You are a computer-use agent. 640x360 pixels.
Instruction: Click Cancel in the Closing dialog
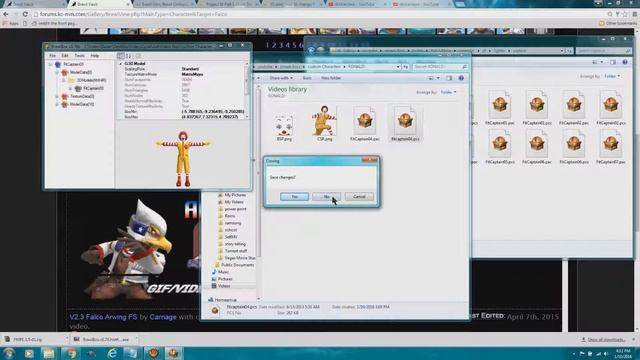pos(359,197)
